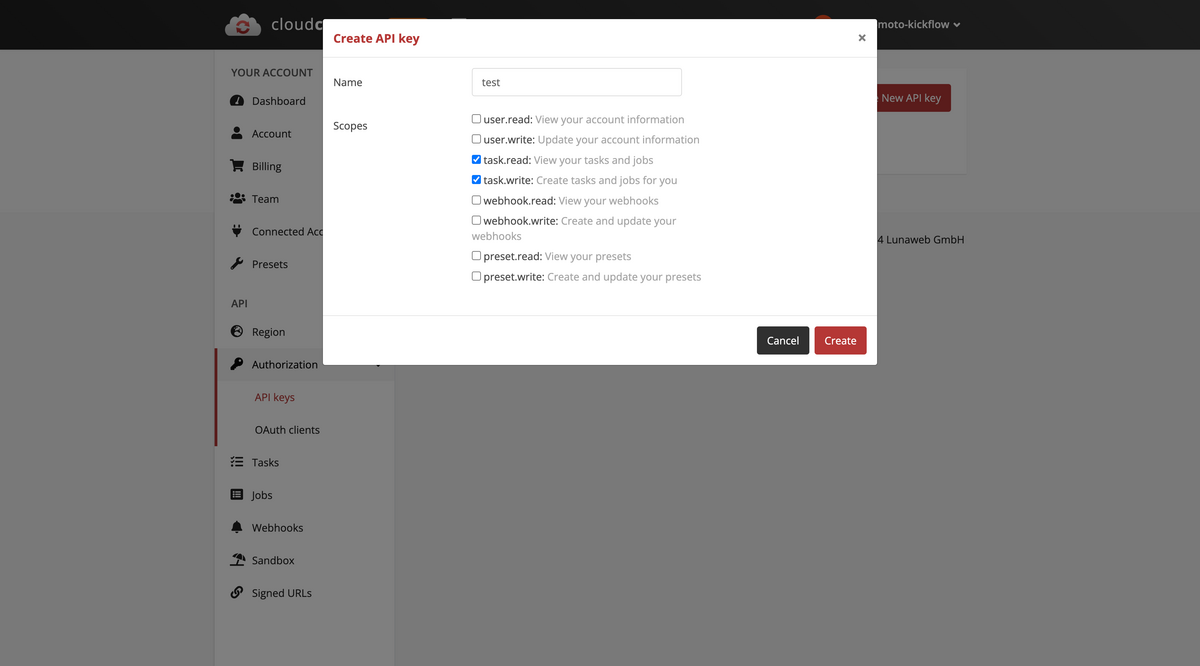Open the moto-kickflow account dropdown
The image size is (1200, 666).
point(917,24)
